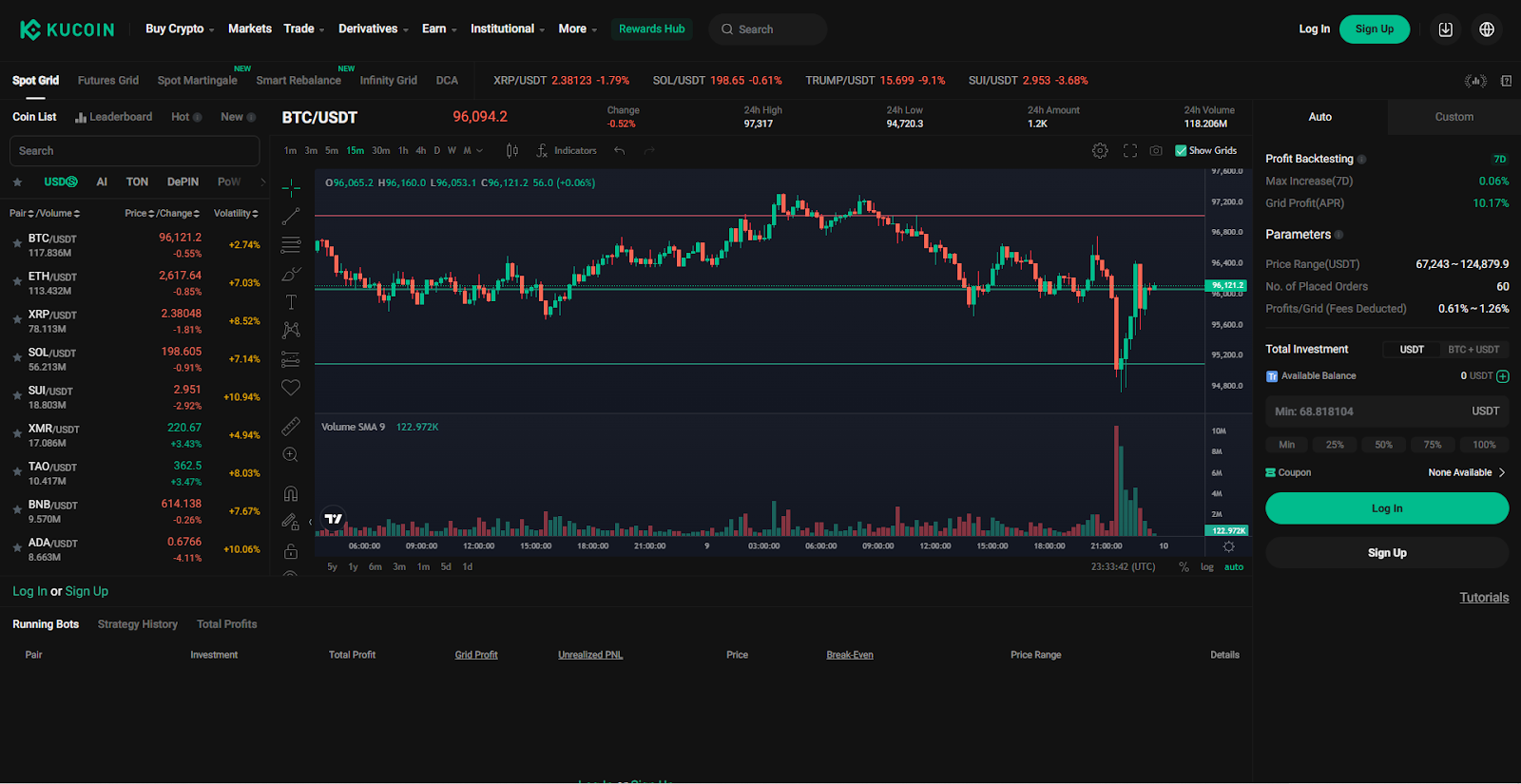1521x784 pixels.
Task: Toggle auto scale on chart
Action: tap(1234, 567)
